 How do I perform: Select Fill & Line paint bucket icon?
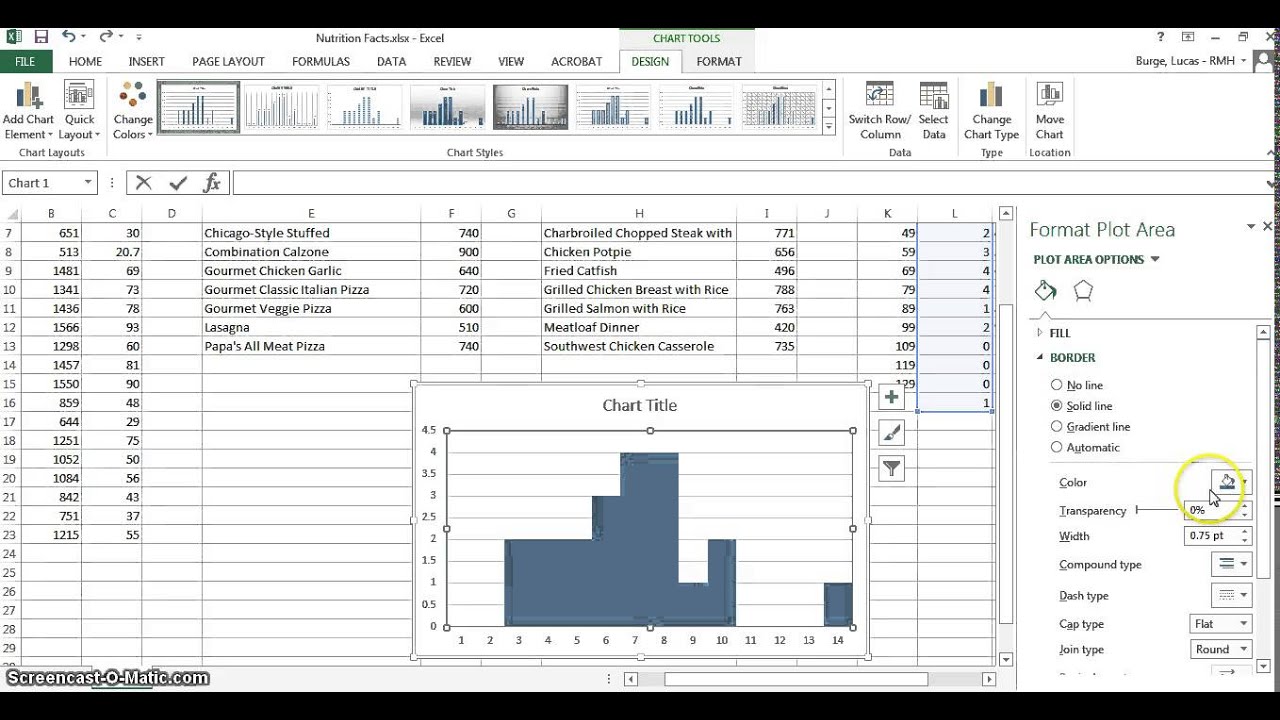[1046, 291]
